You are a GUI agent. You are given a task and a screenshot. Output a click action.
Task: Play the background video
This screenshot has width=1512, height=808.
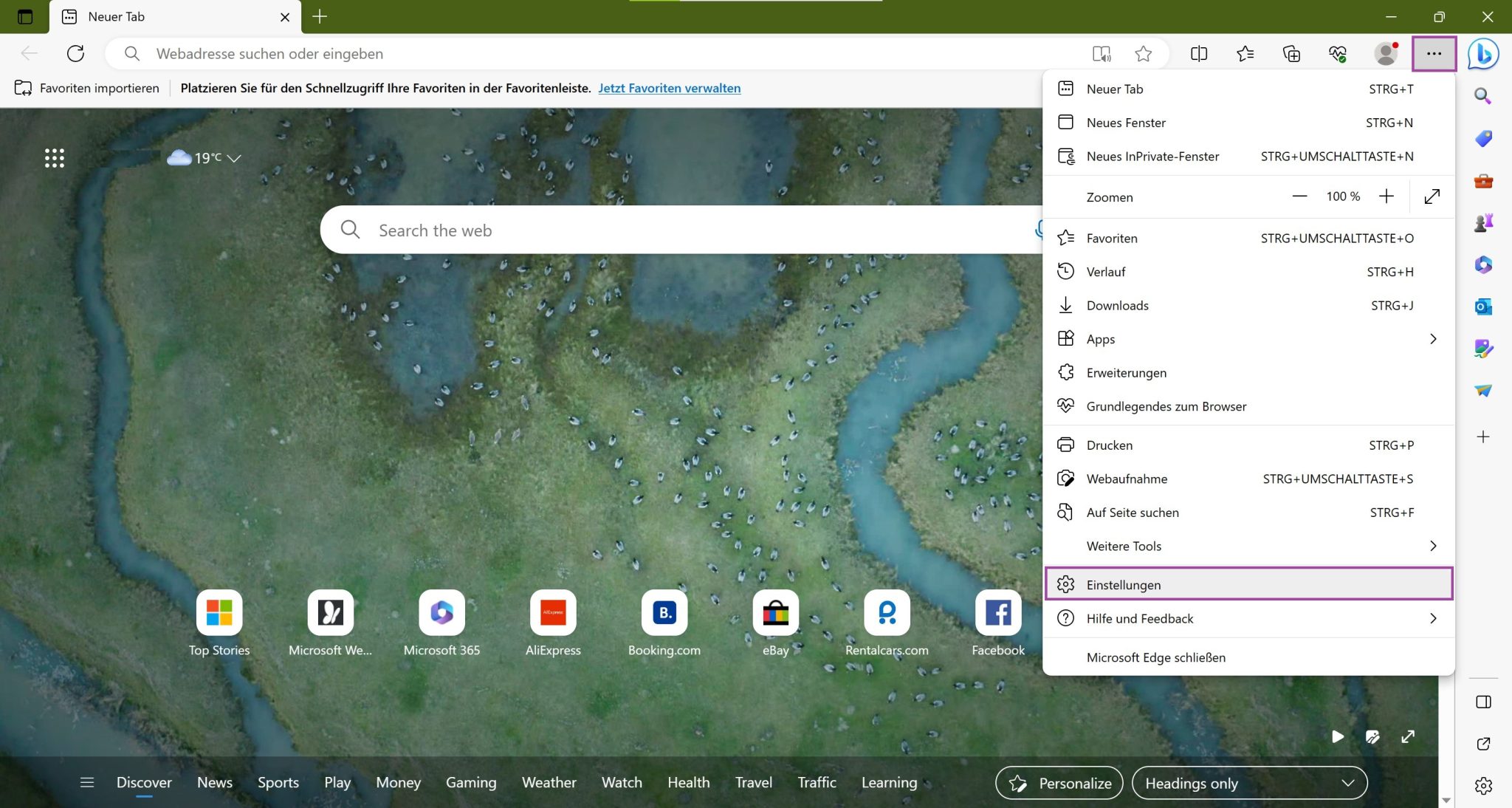[1338, 736]
